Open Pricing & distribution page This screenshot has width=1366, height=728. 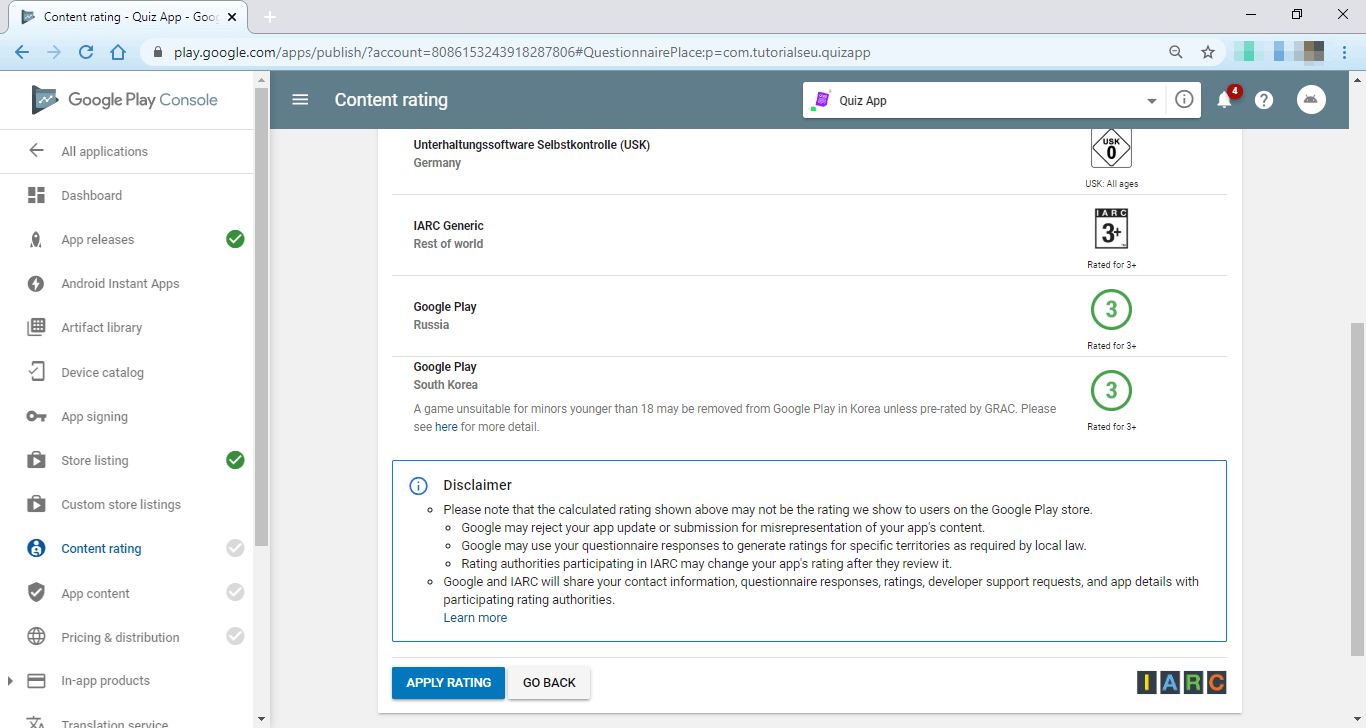click(120, 637)
